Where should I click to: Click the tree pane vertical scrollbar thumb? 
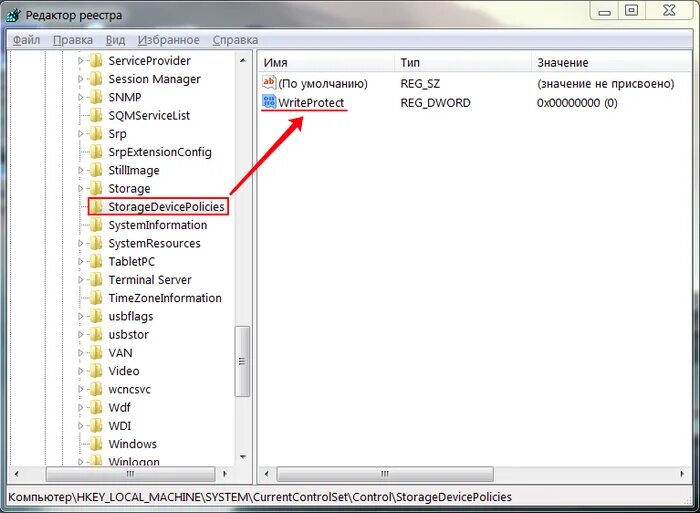242,361
